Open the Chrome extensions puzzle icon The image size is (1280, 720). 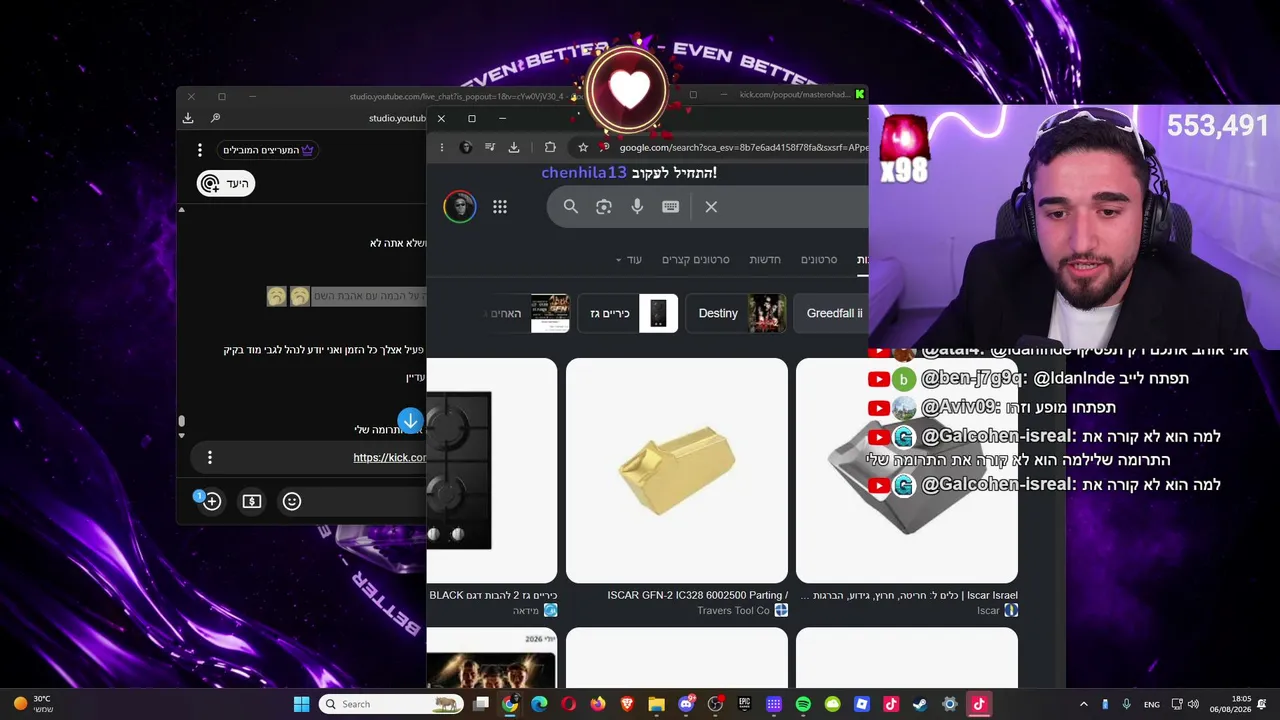(550, 147)
